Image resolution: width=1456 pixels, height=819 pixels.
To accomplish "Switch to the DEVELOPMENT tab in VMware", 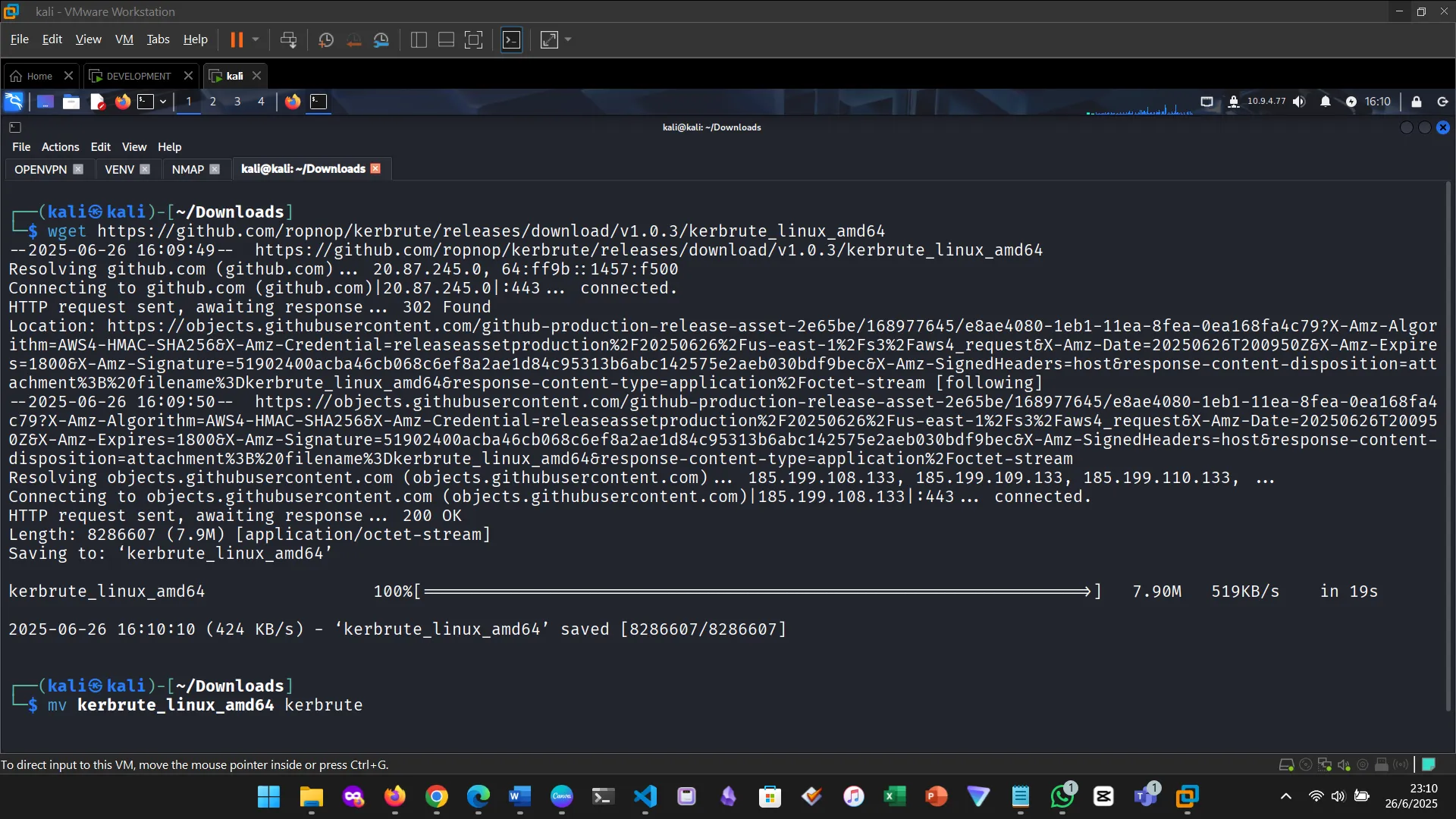I will coord(136,76).
